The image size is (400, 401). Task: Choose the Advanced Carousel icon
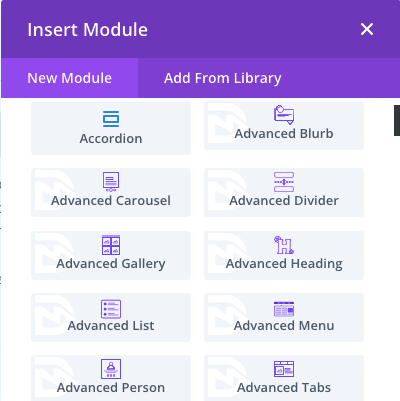click(x=111, y=182)
